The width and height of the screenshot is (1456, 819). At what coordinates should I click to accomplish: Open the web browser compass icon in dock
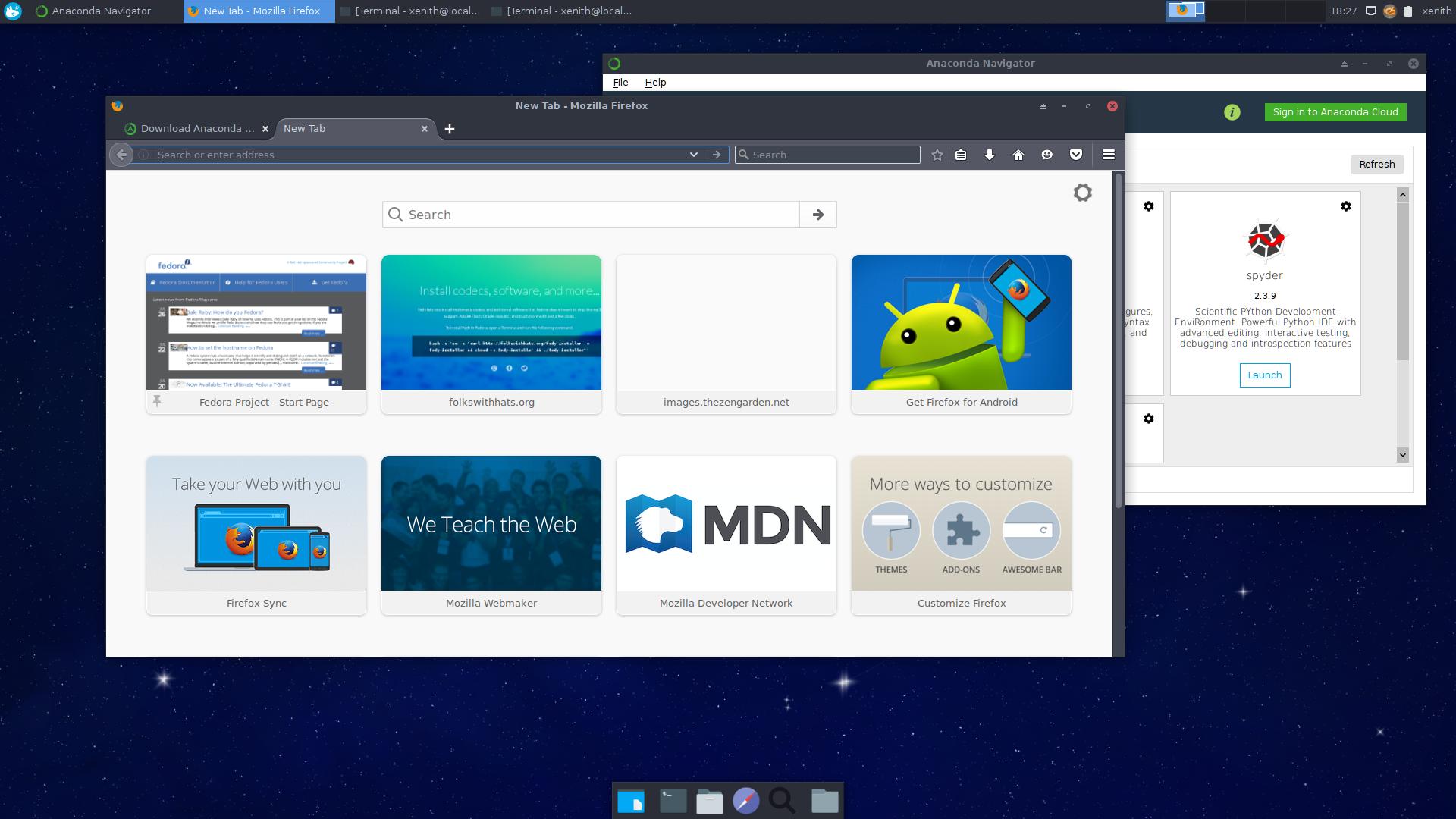pos(746,801)
